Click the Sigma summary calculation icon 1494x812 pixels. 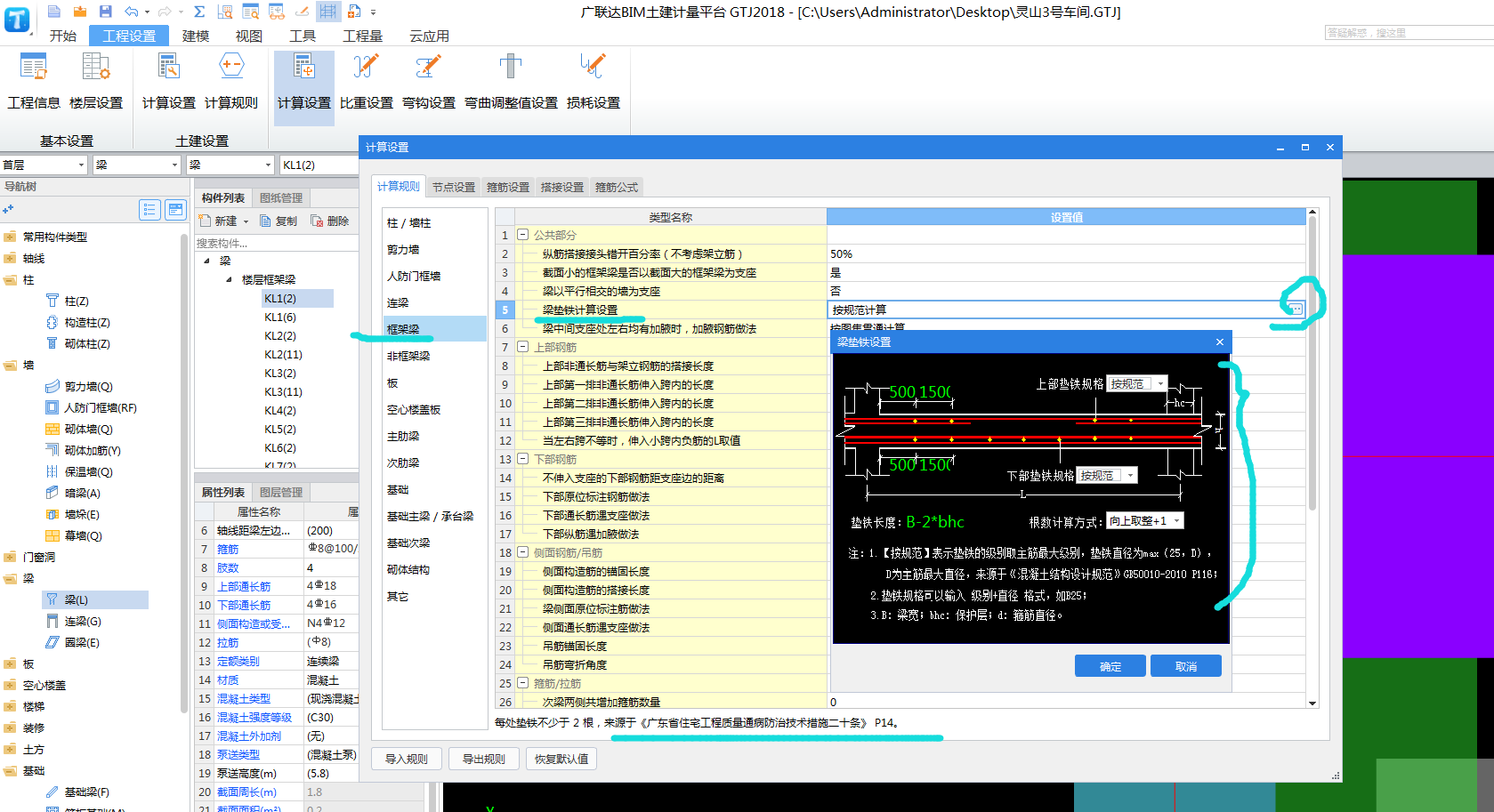[x=199, y=12]
